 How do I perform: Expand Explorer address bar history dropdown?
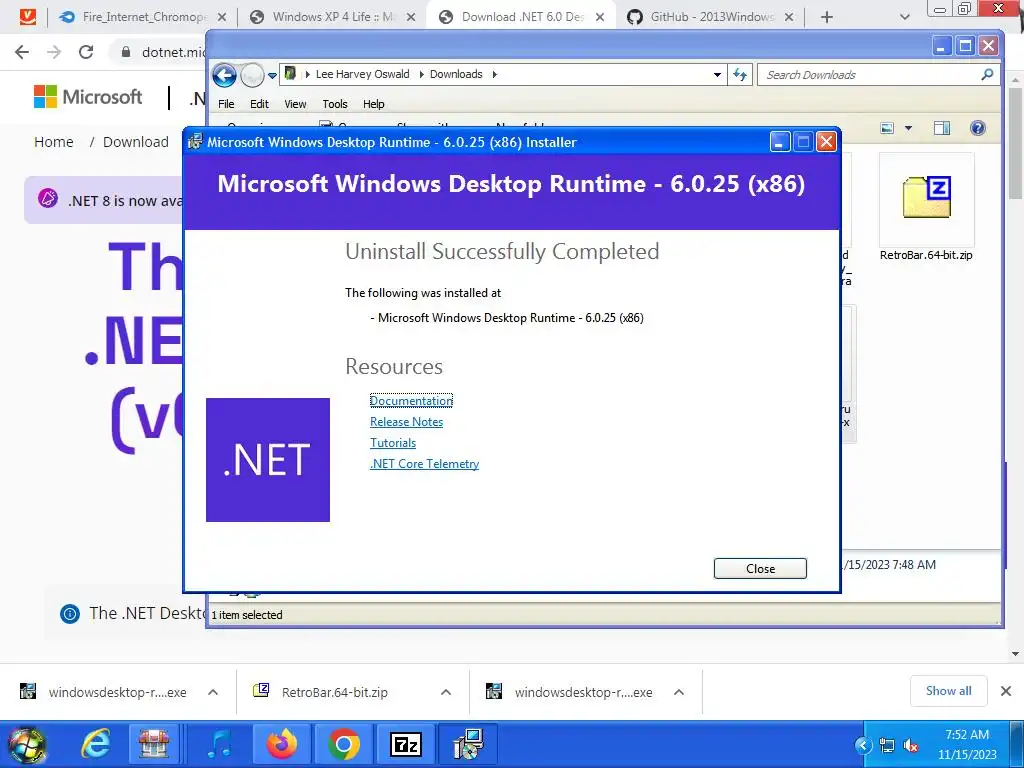click(x=717, y=74)
